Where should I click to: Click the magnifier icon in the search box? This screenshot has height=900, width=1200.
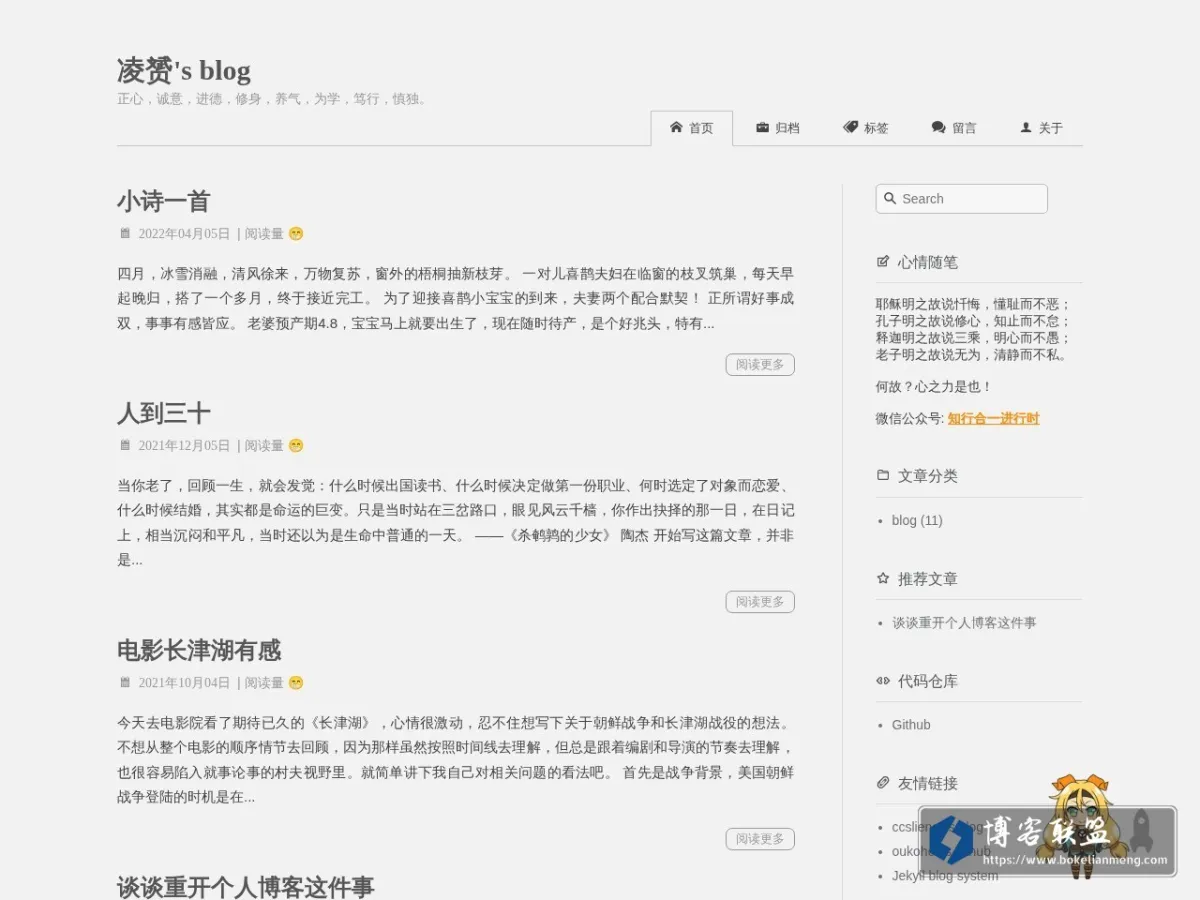pos(890,198)
